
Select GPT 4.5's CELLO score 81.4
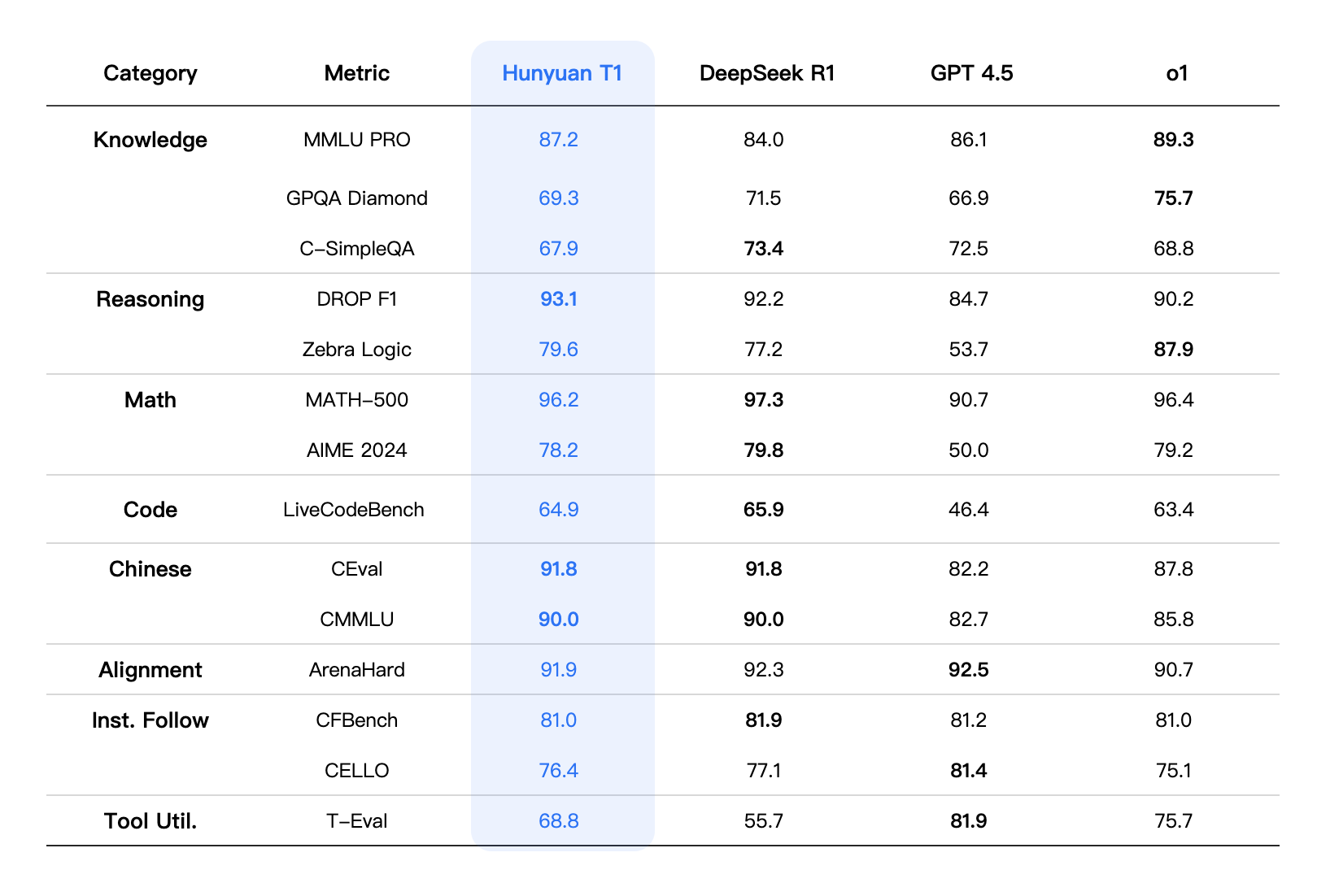click(x=968, y=771)
